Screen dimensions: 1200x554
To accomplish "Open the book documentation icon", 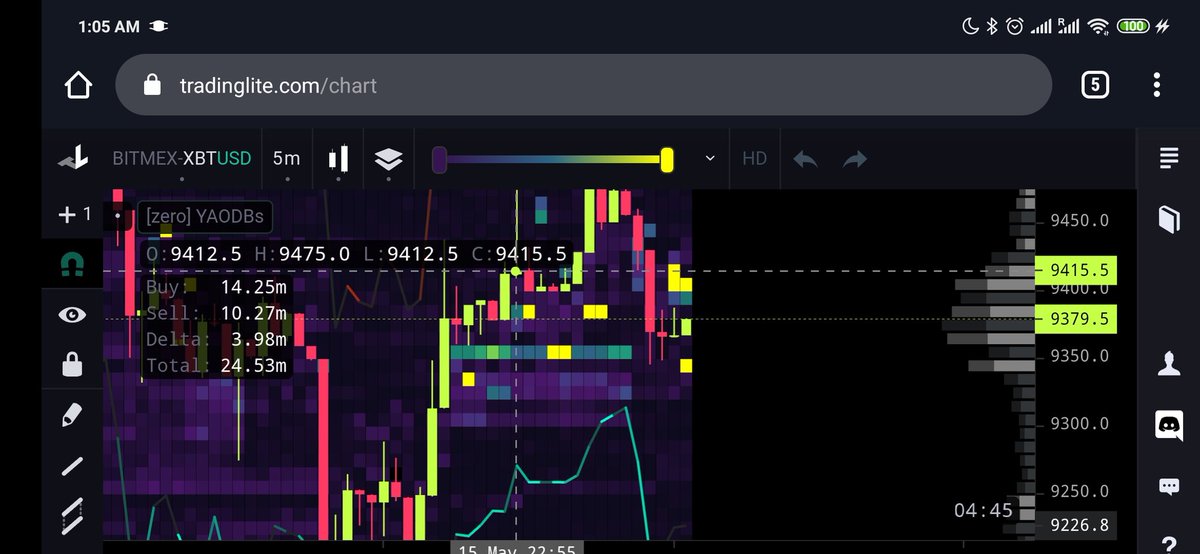I will 1169,220.
